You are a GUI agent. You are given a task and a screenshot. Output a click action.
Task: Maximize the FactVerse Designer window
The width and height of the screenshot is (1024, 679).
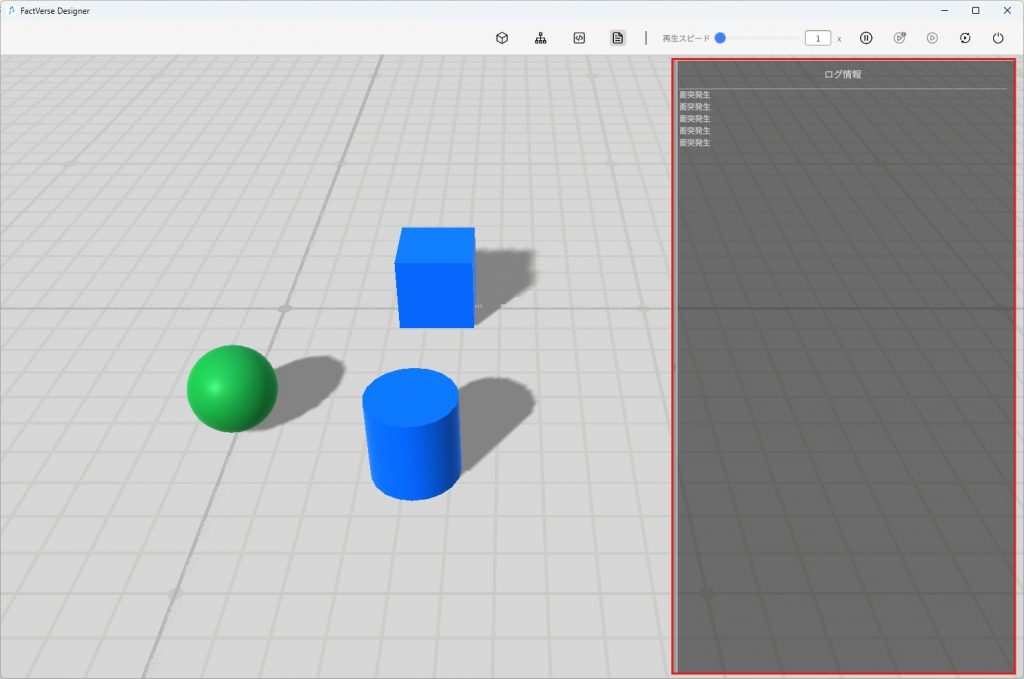975,11
